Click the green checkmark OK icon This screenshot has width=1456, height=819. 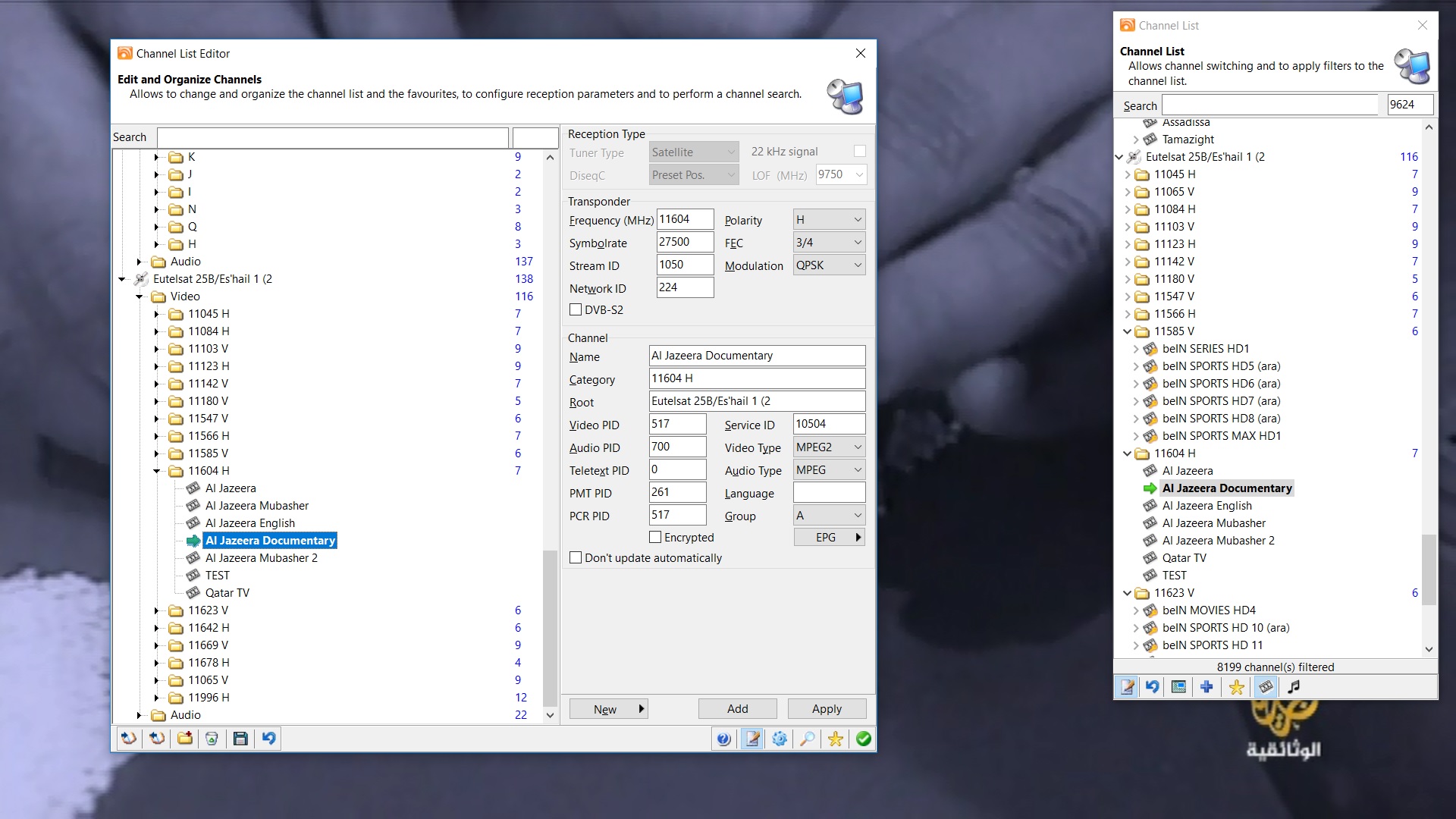[864, 739]
